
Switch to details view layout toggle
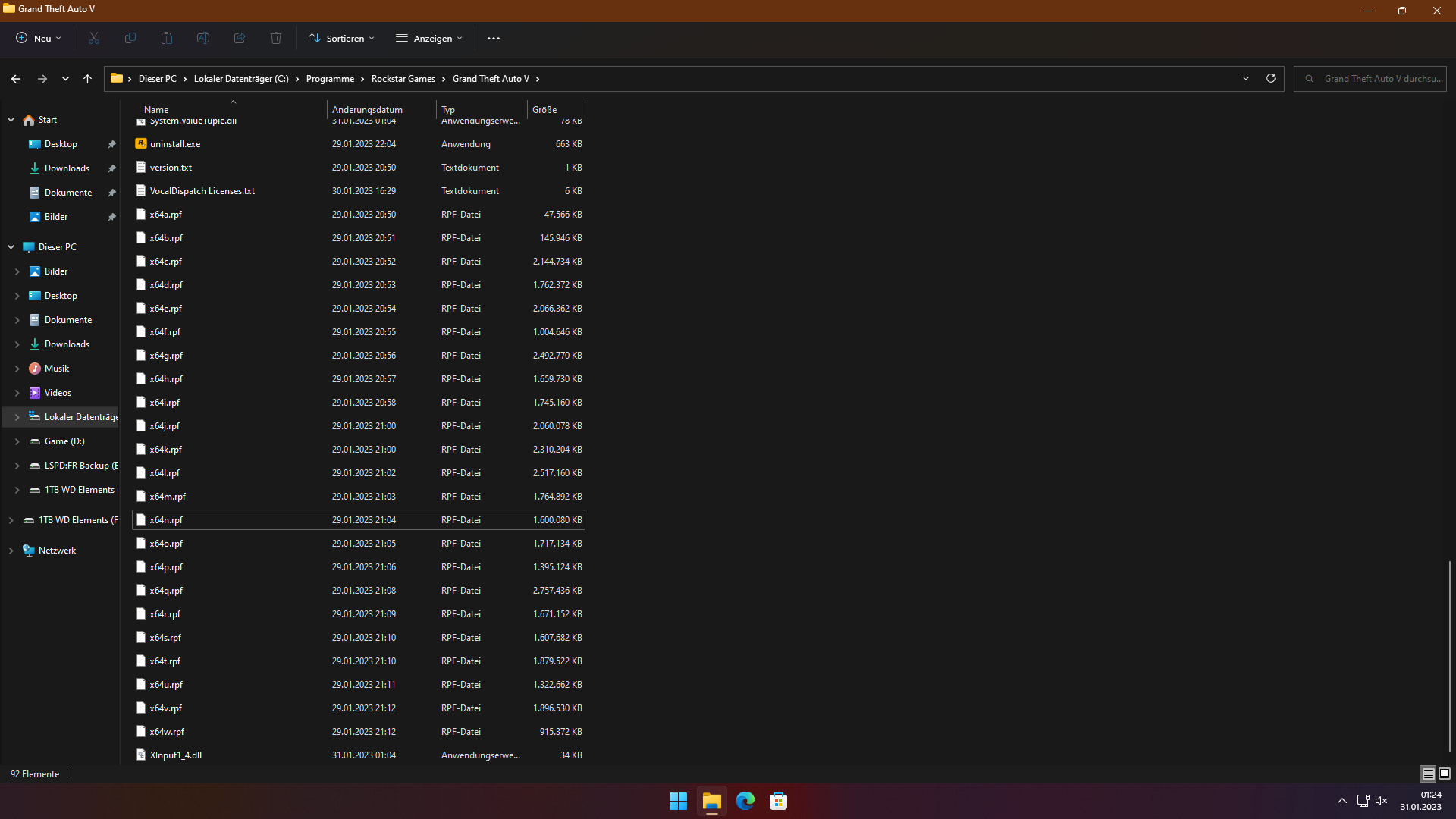(1428, 773)
